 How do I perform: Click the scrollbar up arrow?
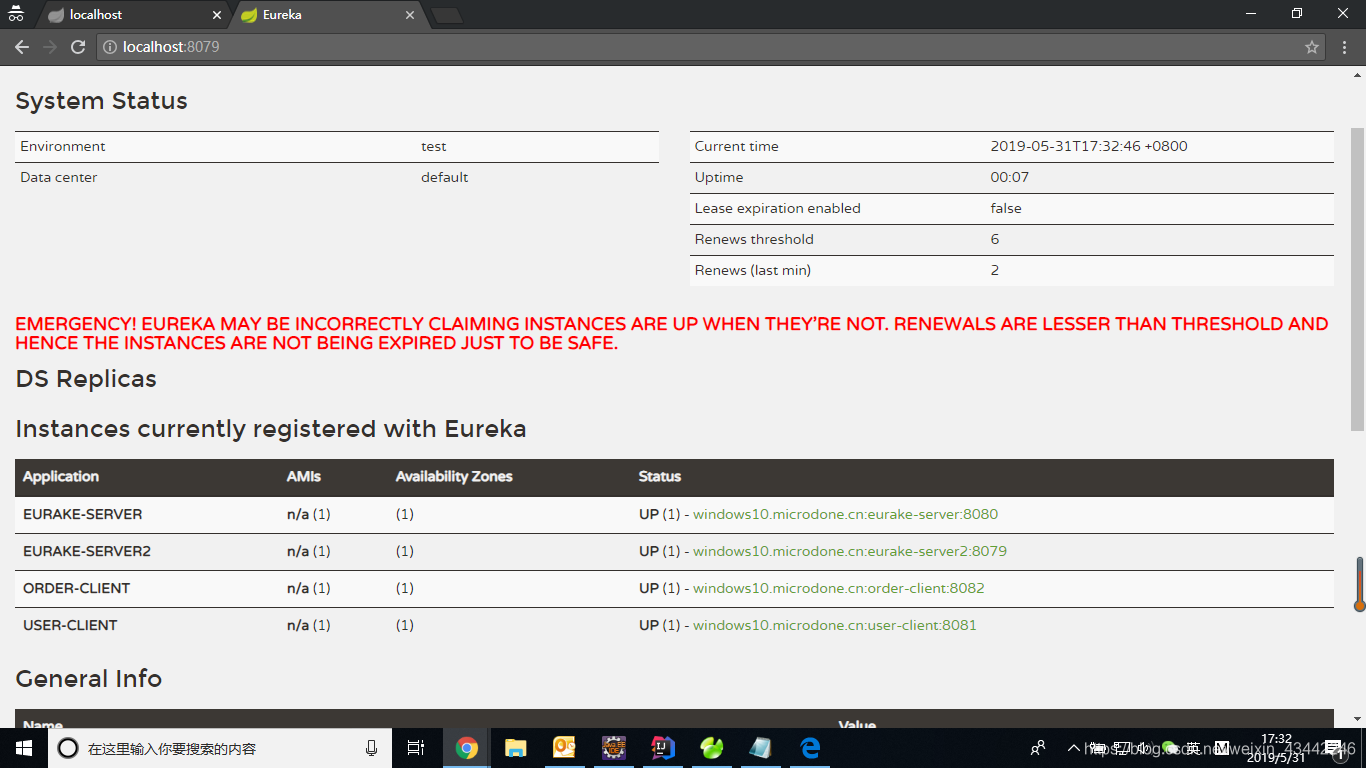[1357, 73]
